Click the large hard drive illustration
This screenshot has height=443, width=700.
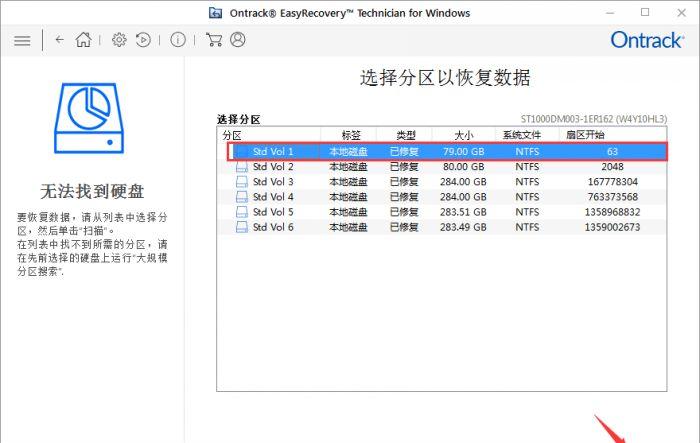(89, 118)
